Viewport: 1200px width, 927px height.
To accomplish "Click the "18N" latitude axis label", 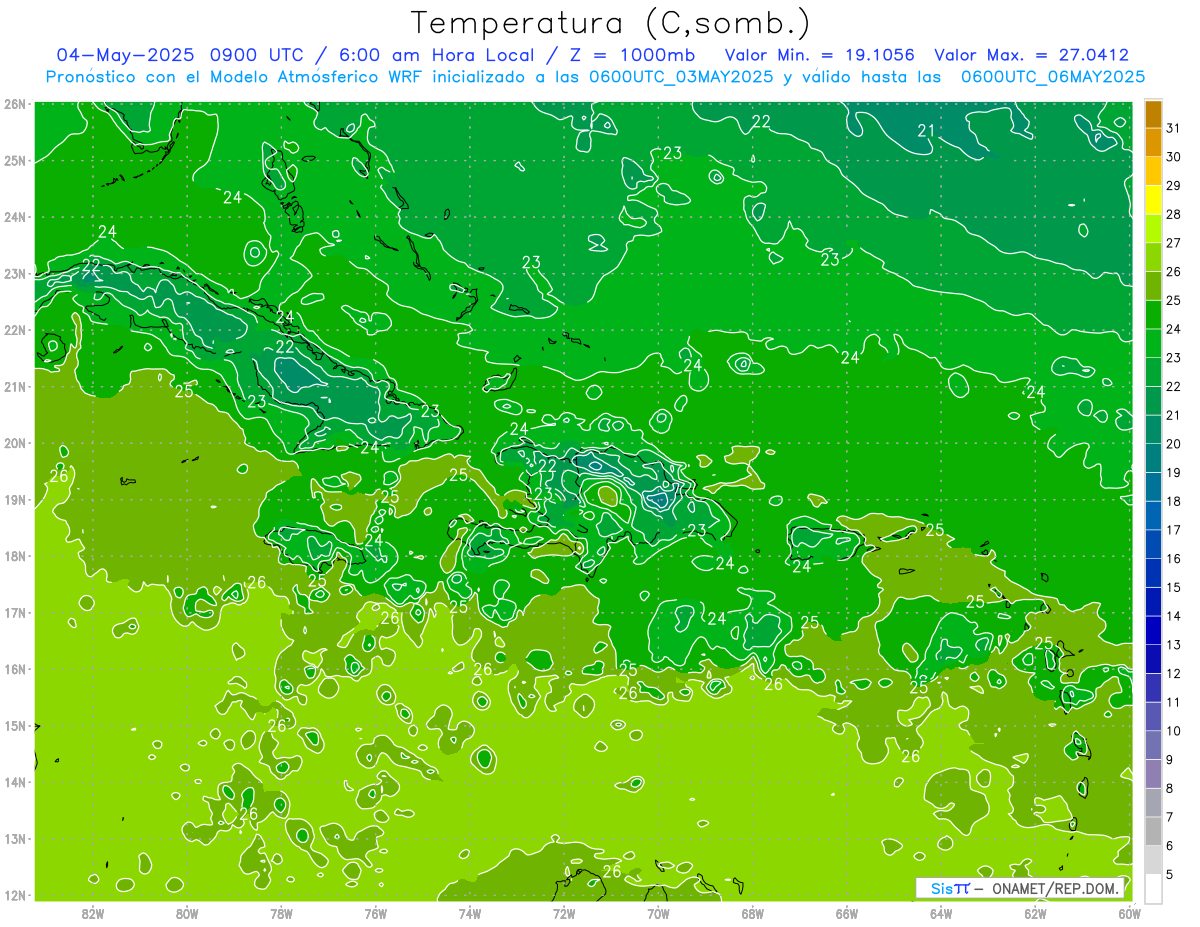I will (16, 556).
